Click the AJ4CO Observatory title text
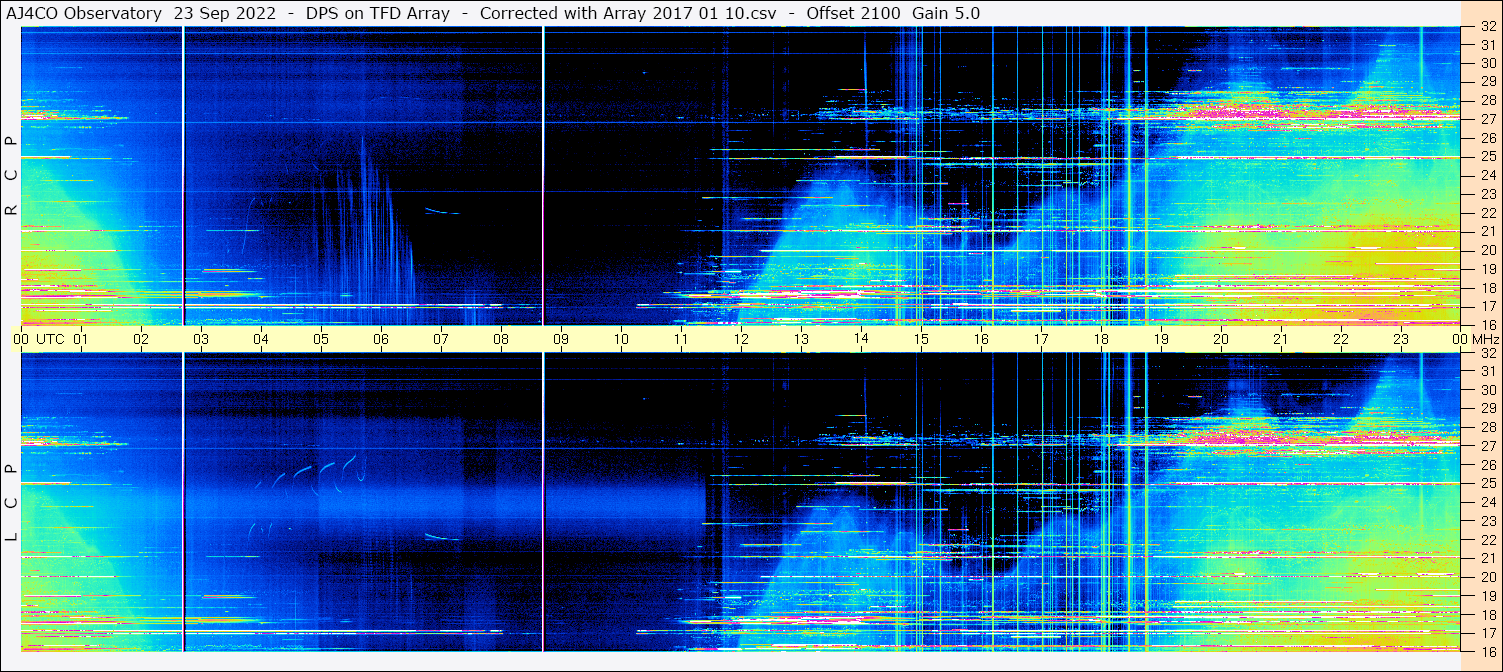The image size is (1503, 672). click(83, 13)
